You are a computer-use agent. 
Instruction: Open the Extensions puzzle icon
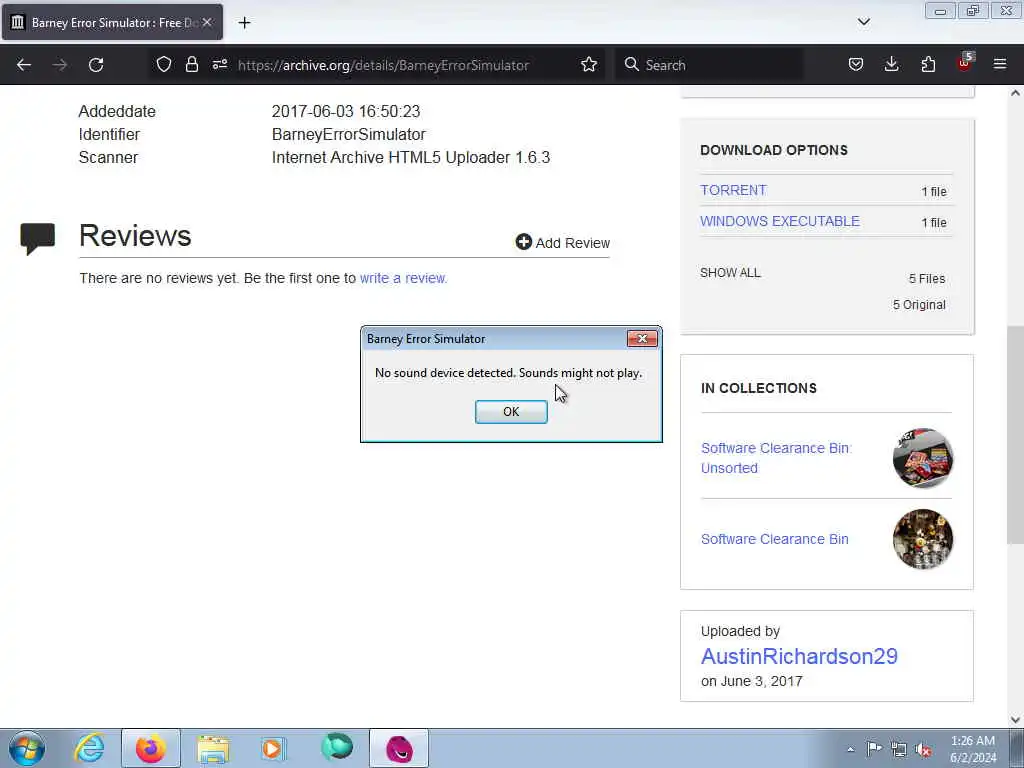click(x=928, y=64)
